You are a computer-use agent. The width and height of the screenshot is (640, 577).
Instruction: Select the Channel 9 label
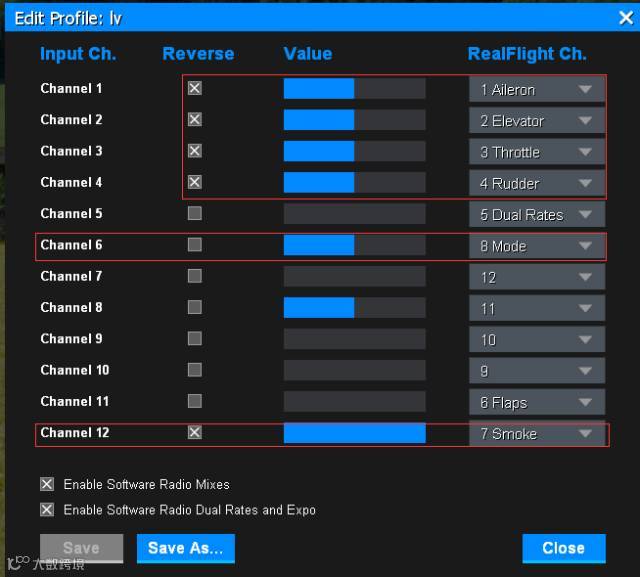tap(71, 339)
